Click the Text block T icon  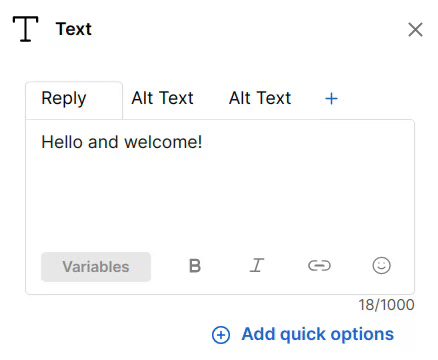coord(26,29)
